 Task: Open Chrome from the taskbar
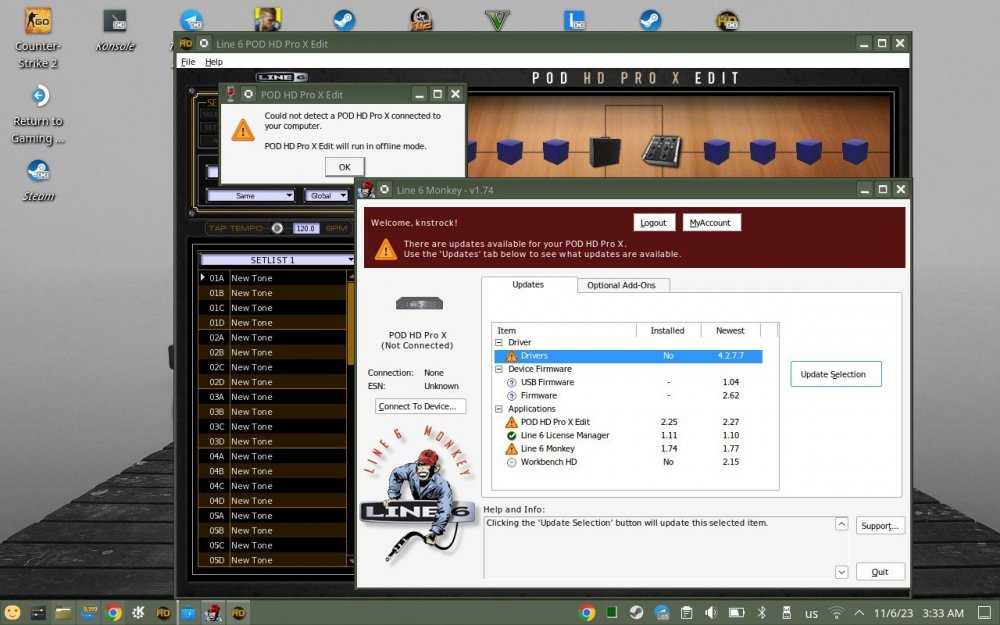click(x=114, y=612)
